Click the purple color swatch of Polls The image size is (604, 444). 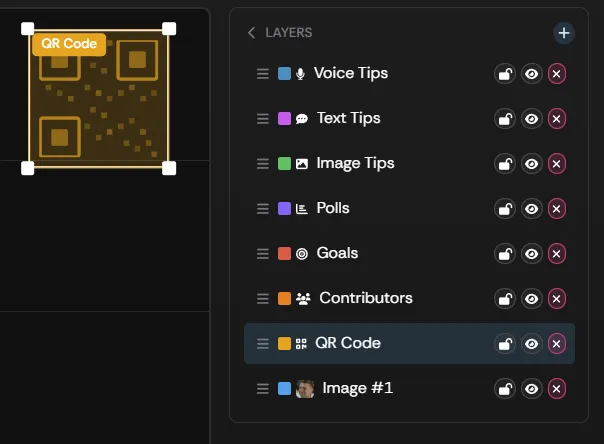[284, 209]
